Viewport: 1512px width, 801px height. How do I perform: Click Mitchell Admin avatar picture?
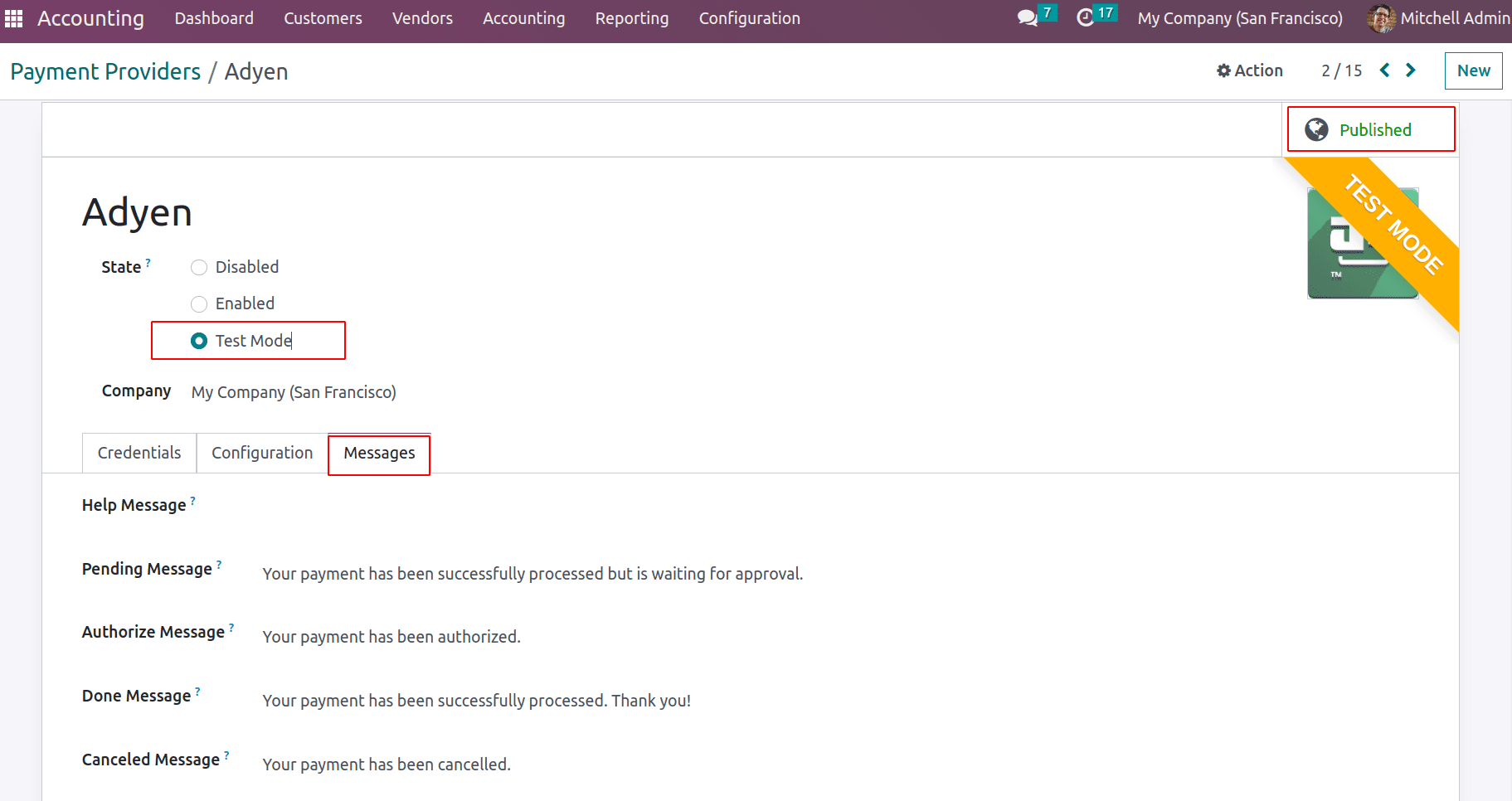coord(1381,18)
